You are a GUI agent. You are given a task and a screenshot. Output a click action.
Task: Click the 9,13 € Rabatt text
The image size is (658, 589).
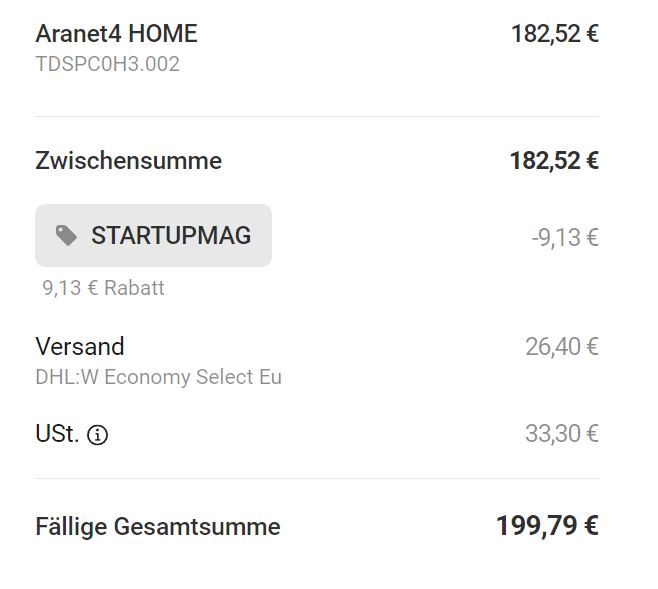click(x=103, y=288)
